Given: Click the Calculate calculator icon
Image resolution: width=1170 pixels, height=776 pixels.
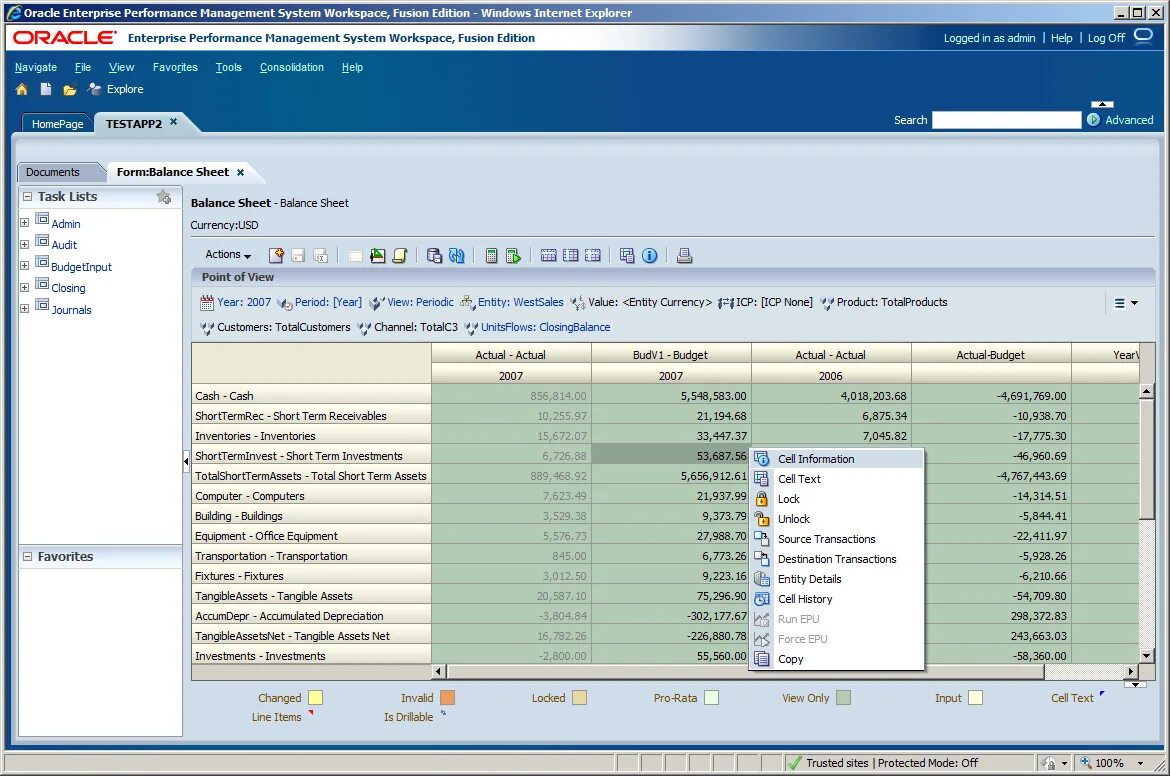Looking at the screenshot, I should pos(491,256).
